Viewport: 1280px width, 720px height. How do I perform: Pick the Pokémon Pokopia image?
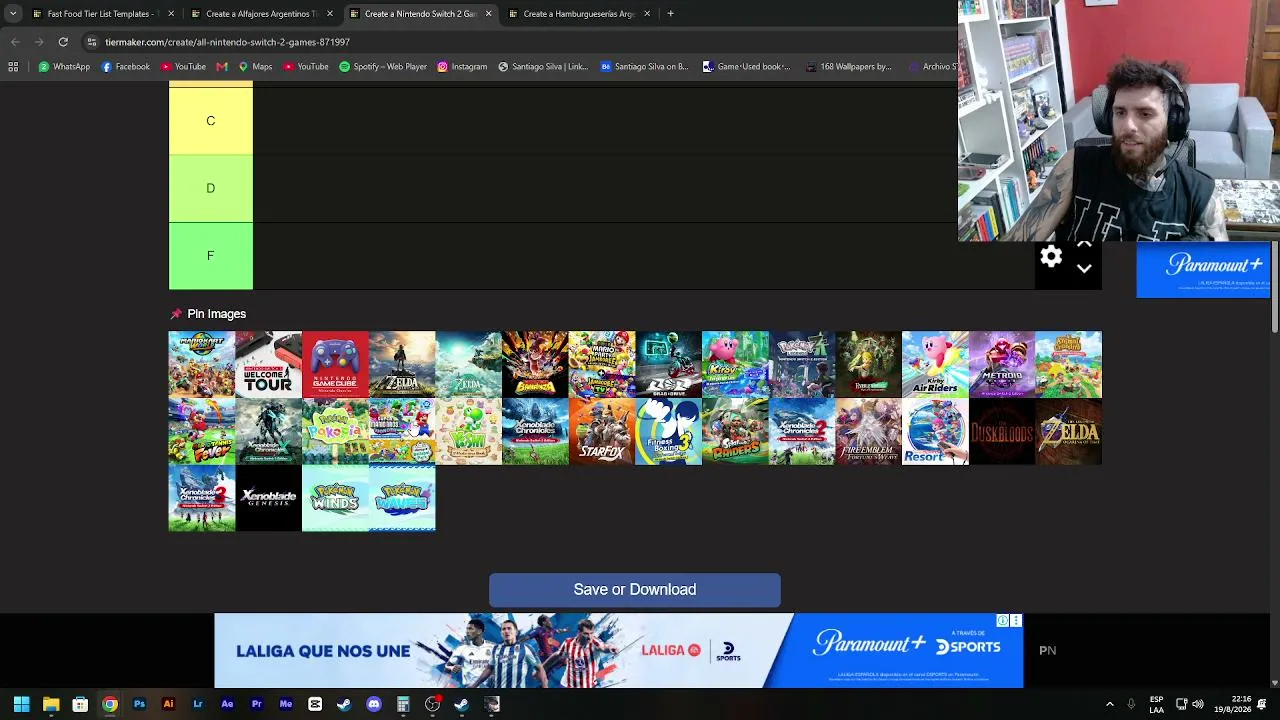[335, 432]
